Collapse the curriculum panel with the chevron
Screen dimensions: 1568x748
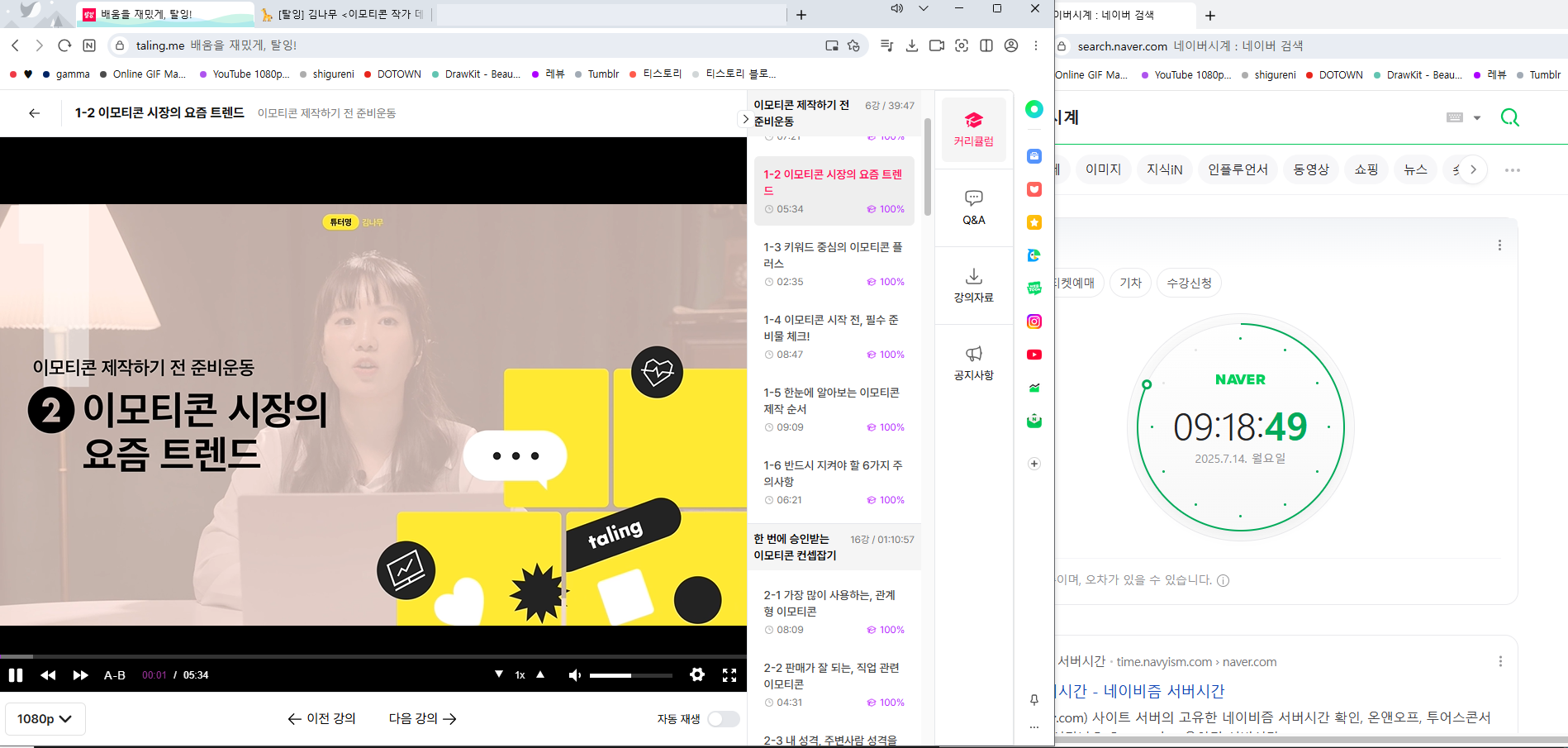(745, 119)
